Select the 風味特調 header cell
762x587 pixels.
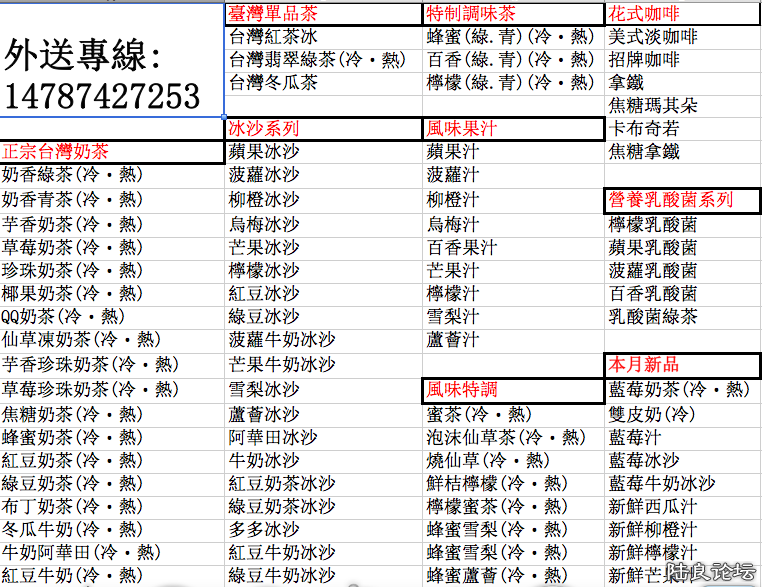(462, 389)
